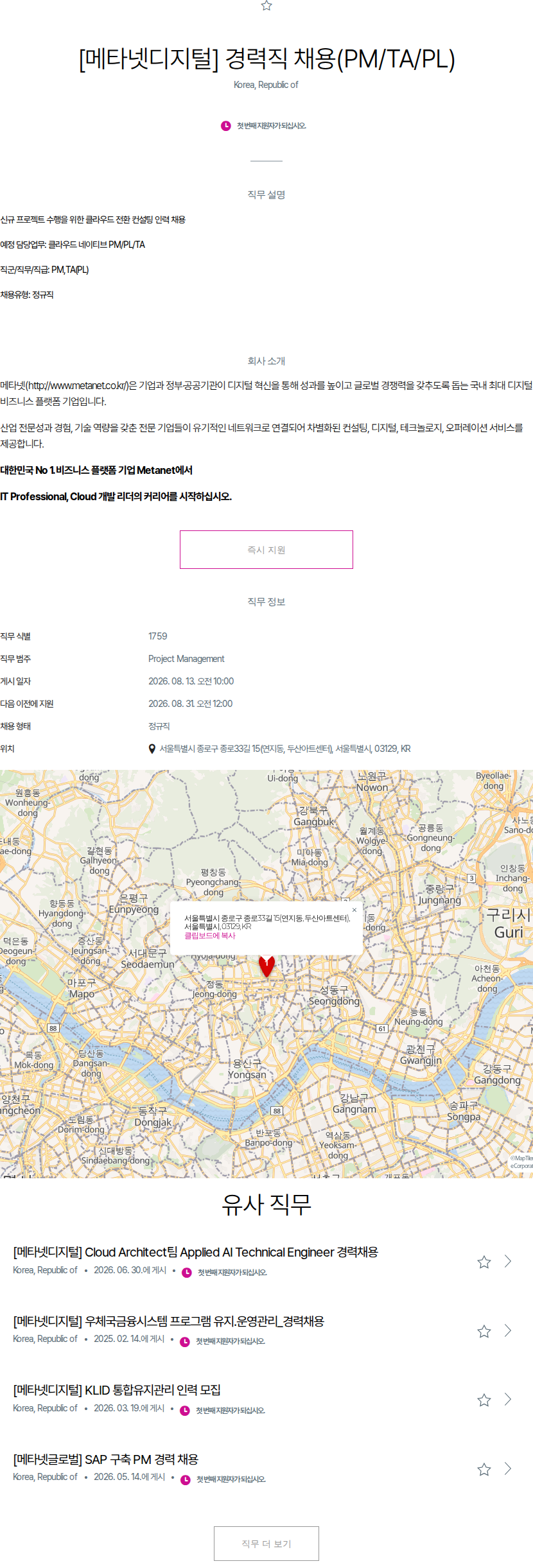Click the chevron for SAP 구축 PM job
Viewport: 533px width, 1568px height.
pyautogui.click(x=508, y=1468)
